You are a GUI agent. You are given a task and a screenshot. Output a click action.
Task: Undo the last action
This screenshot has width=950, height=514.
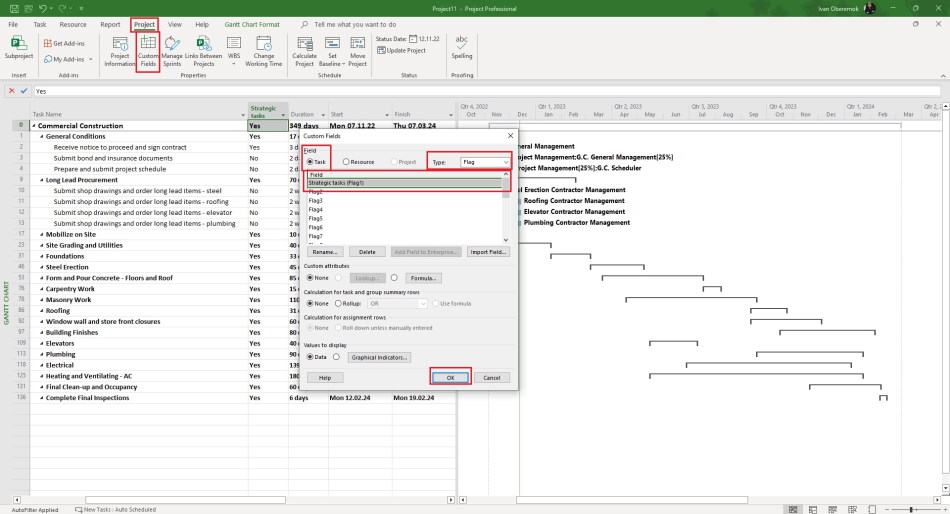[x=42, y=8]
